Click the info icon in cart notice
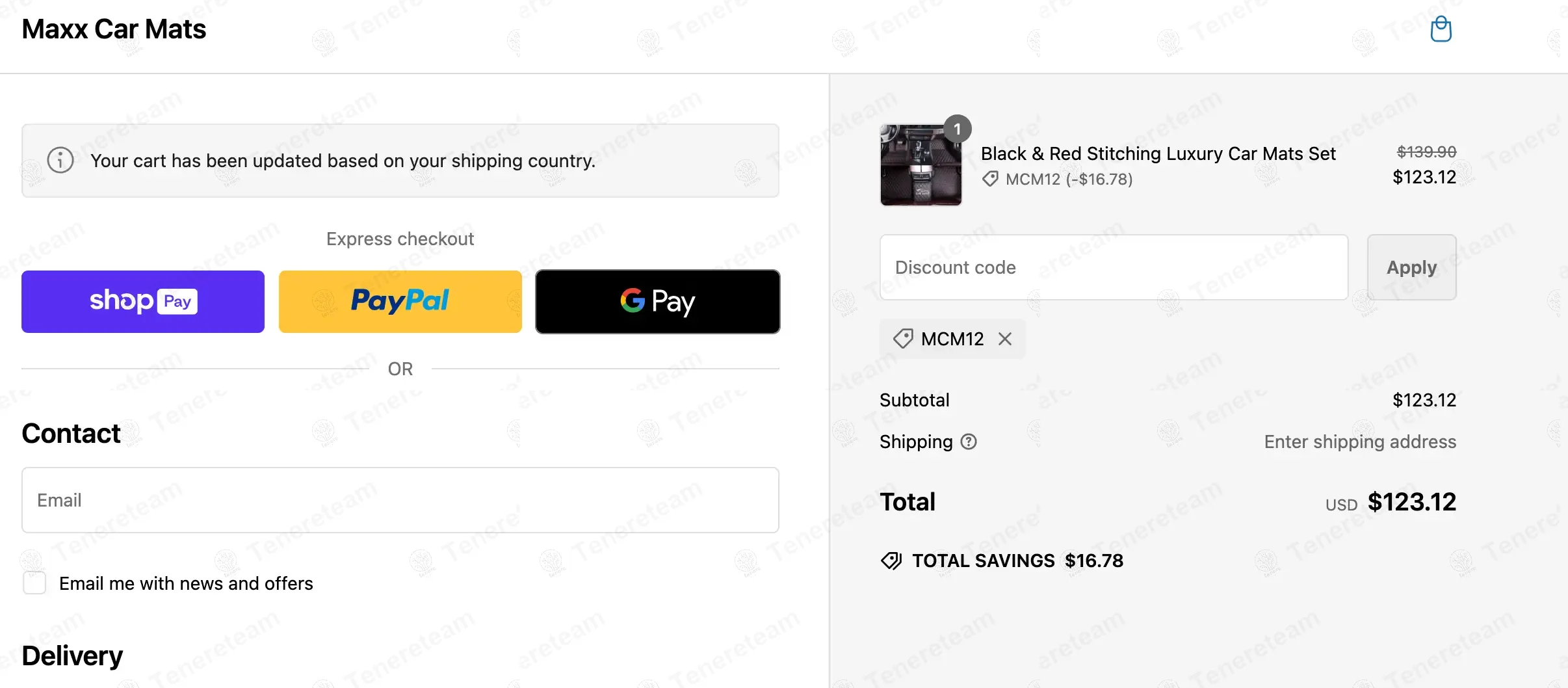Screen dimensions: 1568x688 60,160
